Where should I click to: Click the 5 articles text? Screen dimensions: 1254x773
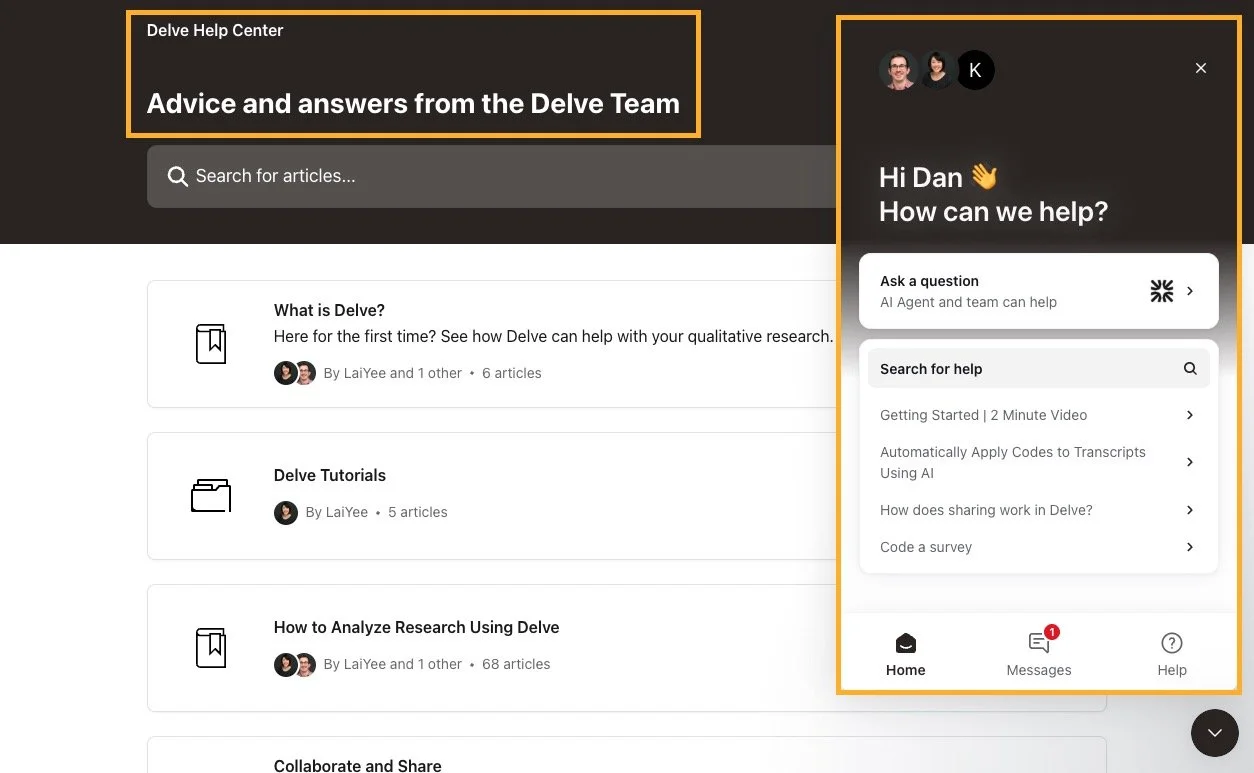point(418,512)
